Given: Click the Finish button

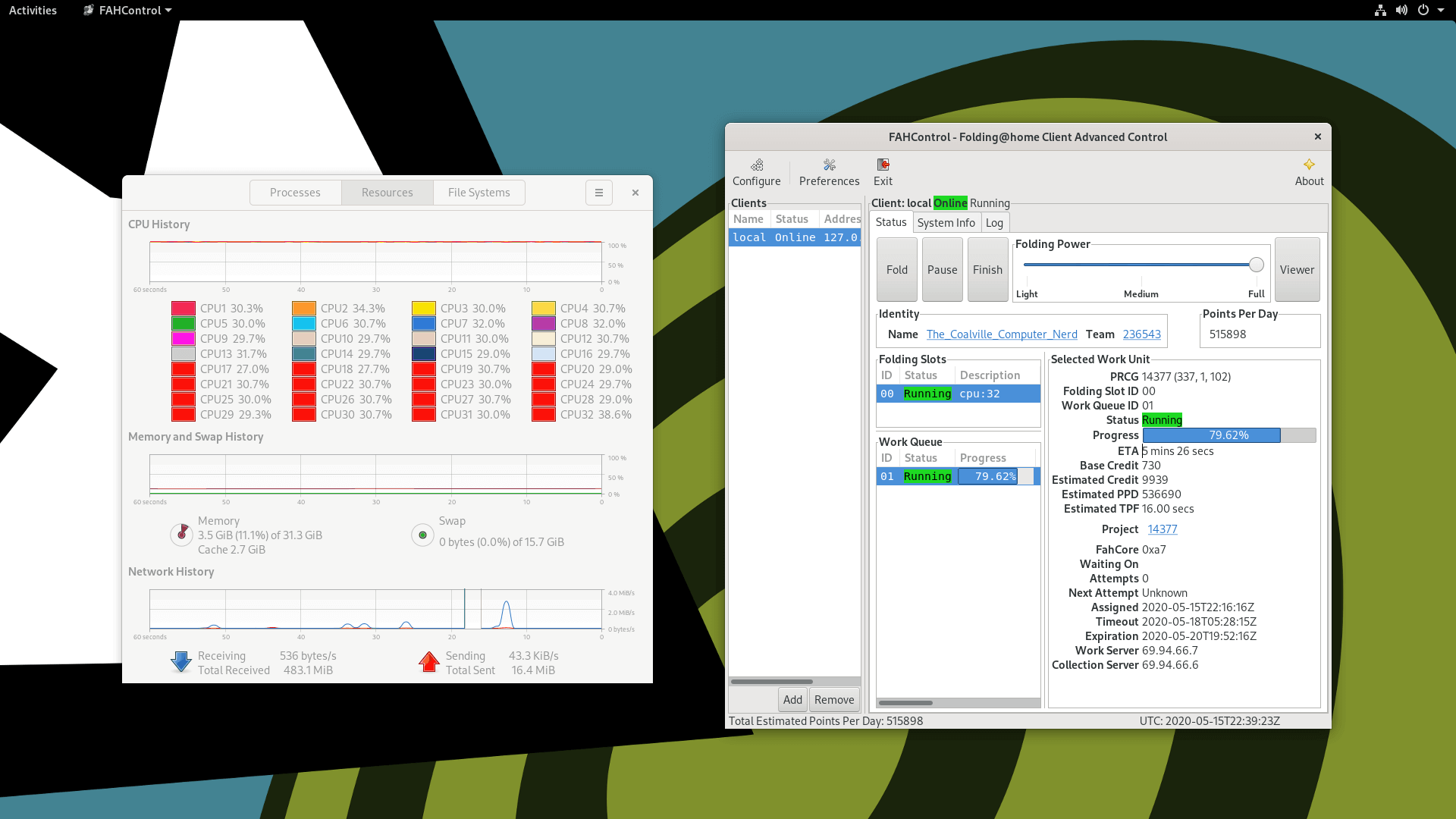Looking at the screenshot, I should 987,270.
